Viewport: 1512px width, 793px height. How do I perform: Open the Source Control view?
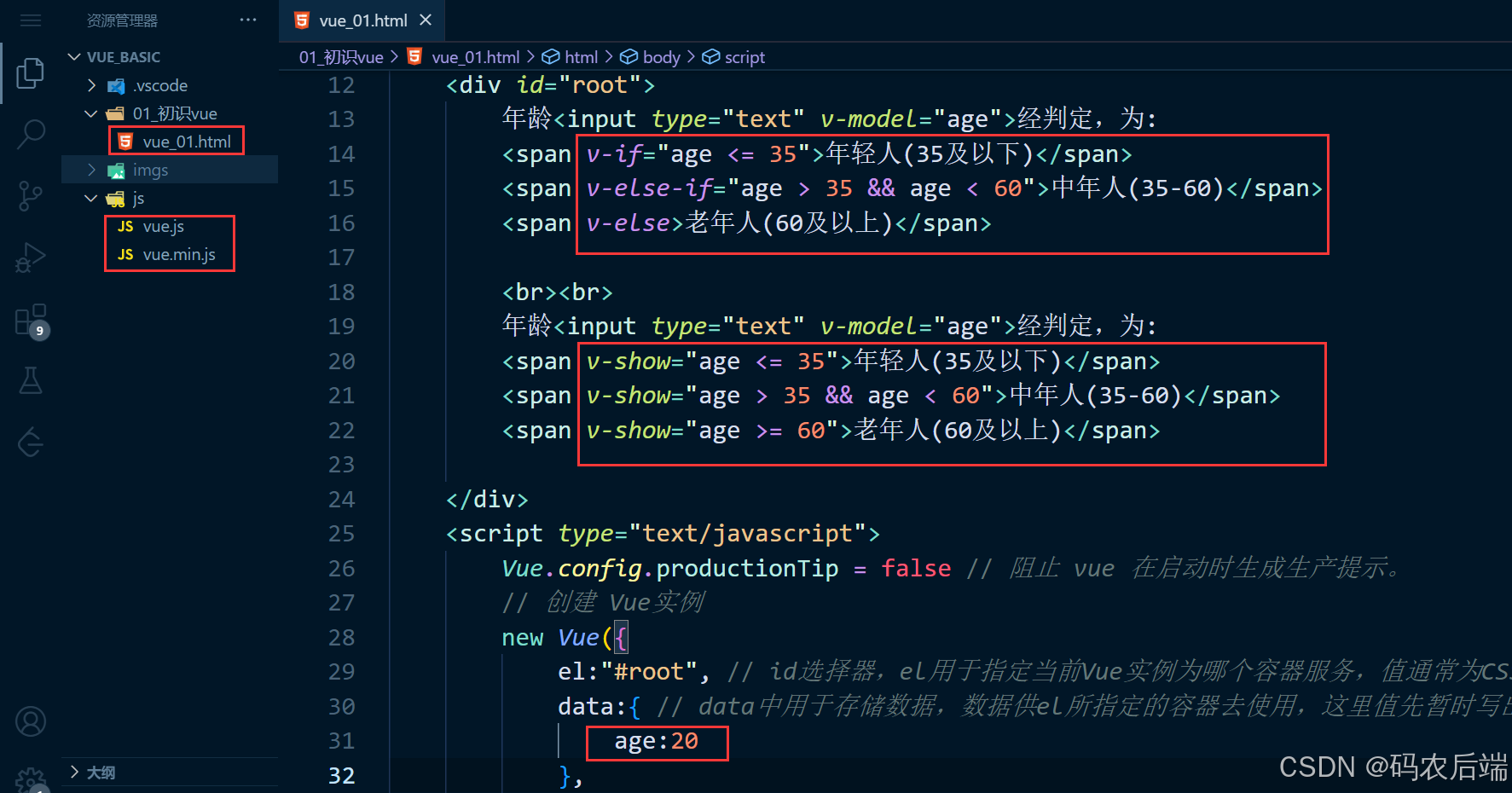30,195
